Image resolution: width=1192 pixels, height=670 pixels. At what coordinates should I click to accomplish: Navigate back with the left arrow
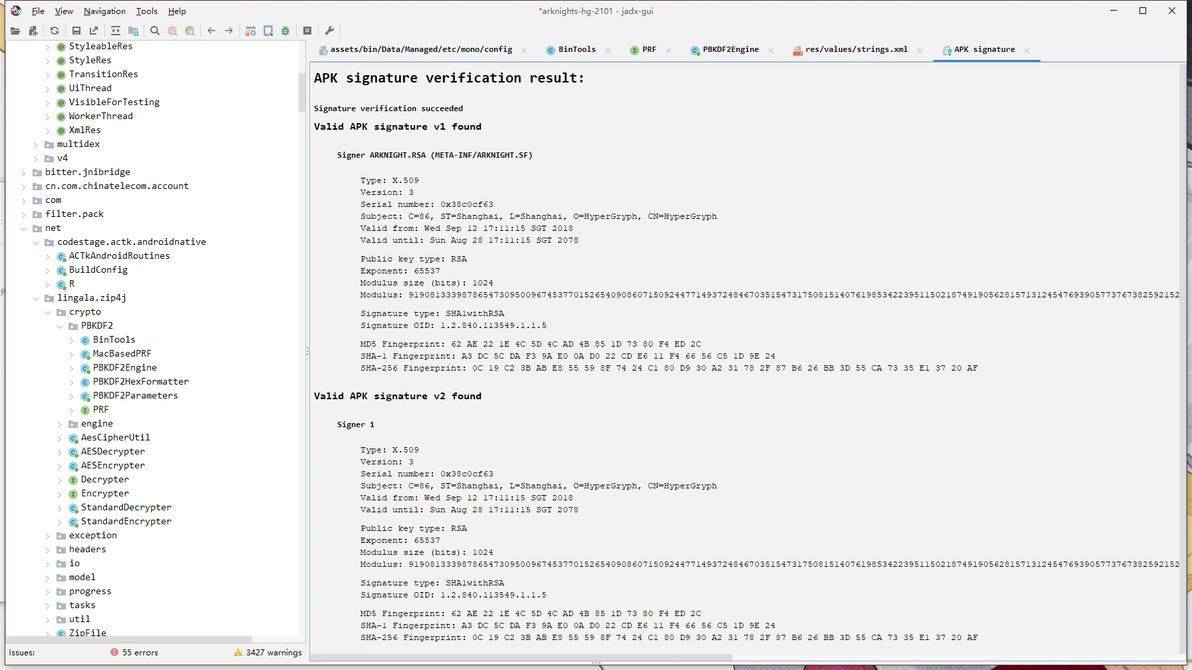coord(211,31)
